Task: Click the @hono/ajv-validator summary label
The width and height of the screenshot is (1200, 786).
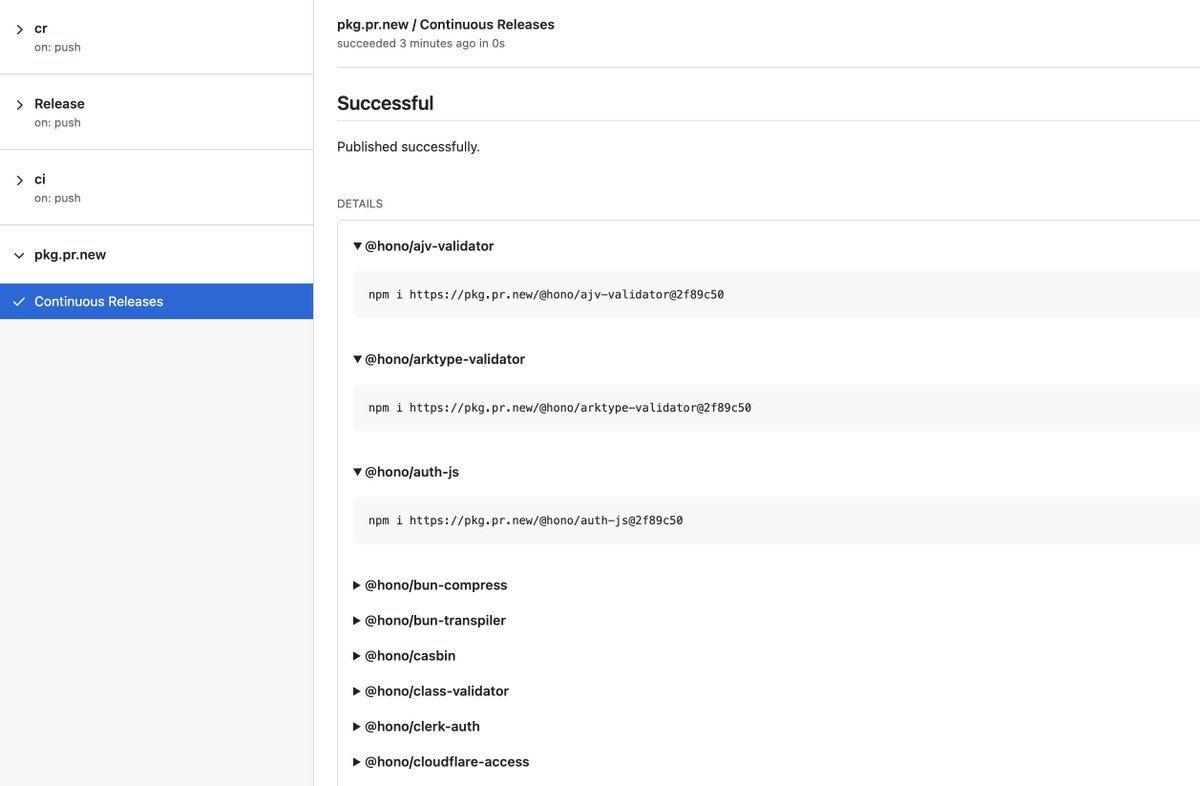Action: [x=429, y=246]
